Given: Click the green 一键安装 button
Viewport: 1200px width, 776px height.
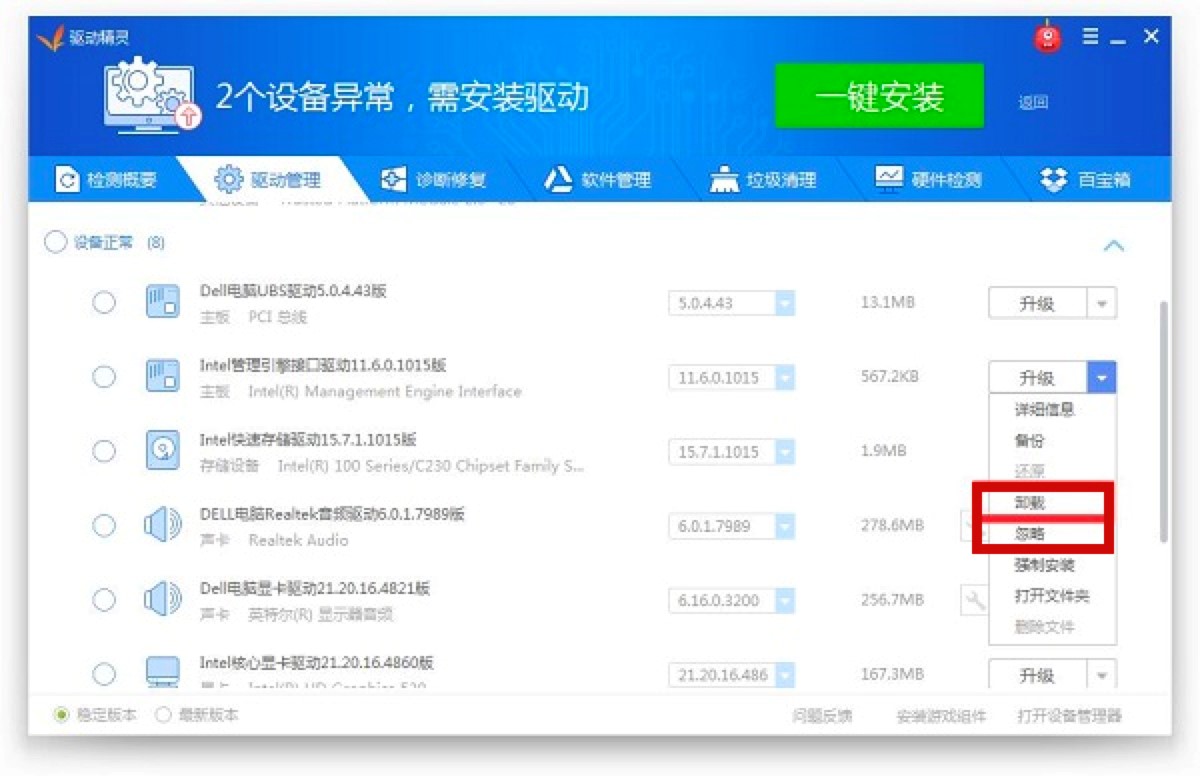Looking at the screenshot, I should [x=879, y=96].
